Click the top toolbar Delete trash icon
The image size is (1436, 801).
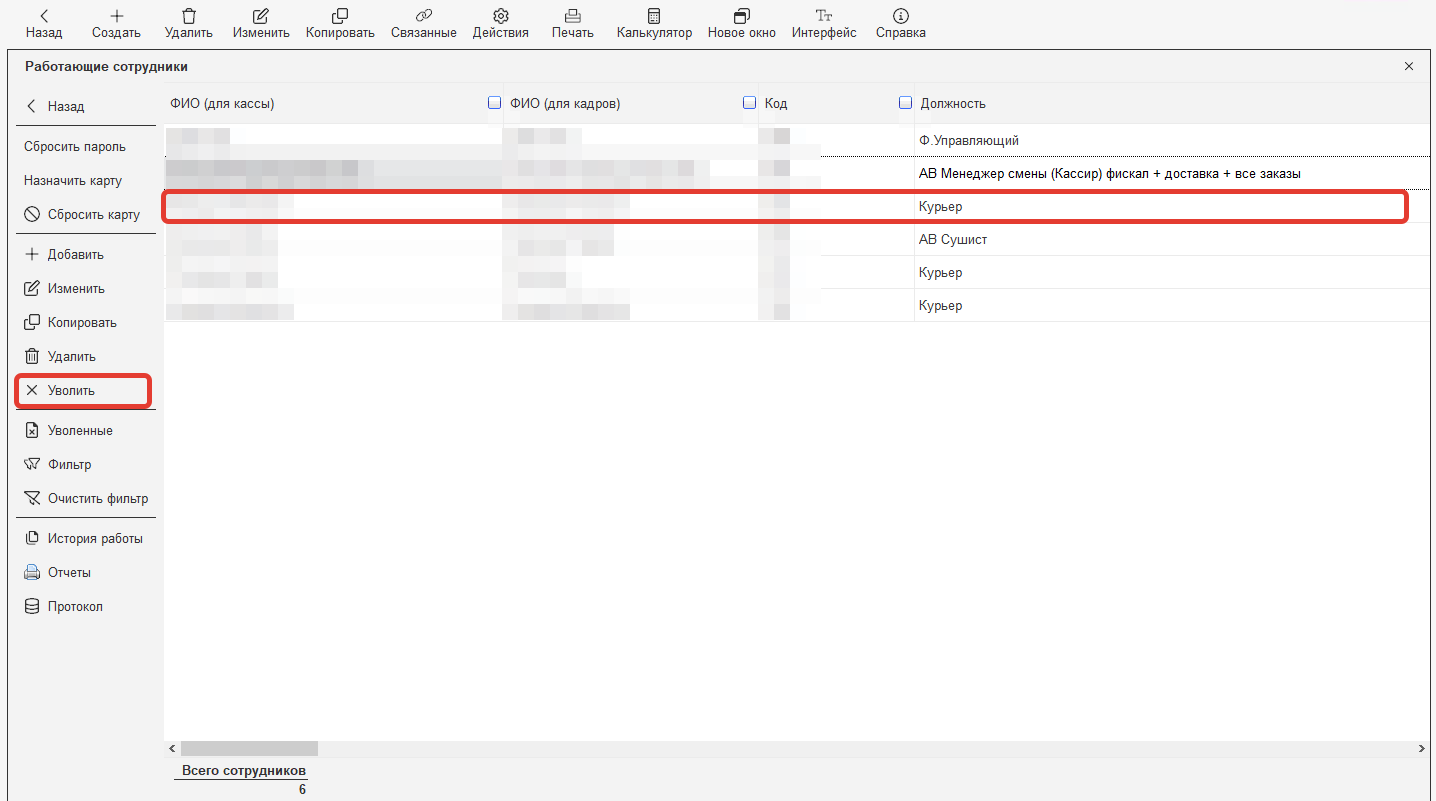click(188, 17)
